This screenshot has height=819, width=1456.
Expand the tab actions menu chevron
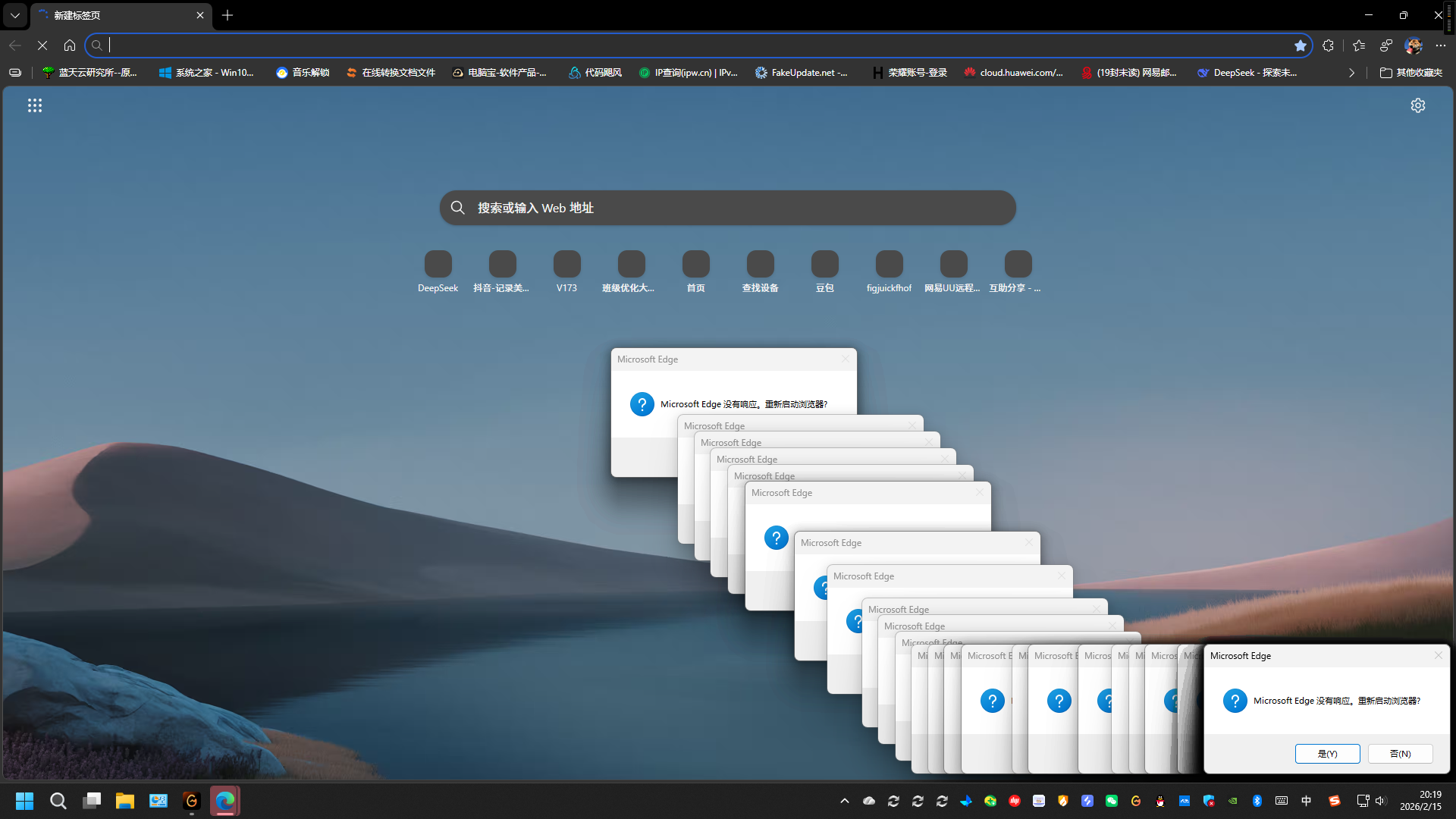[14, 15]
